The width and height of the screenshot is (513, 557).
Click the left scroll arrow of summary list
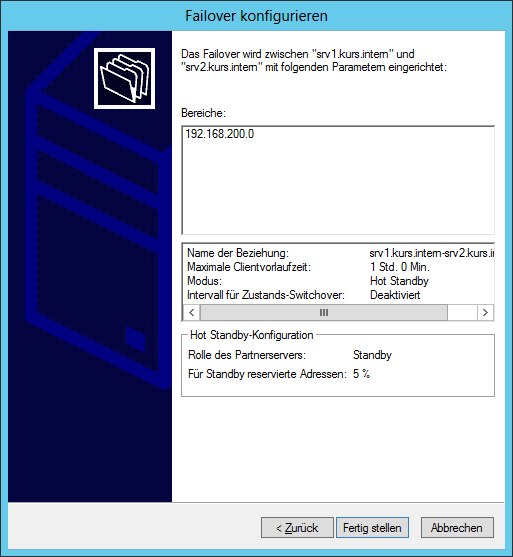192,313
